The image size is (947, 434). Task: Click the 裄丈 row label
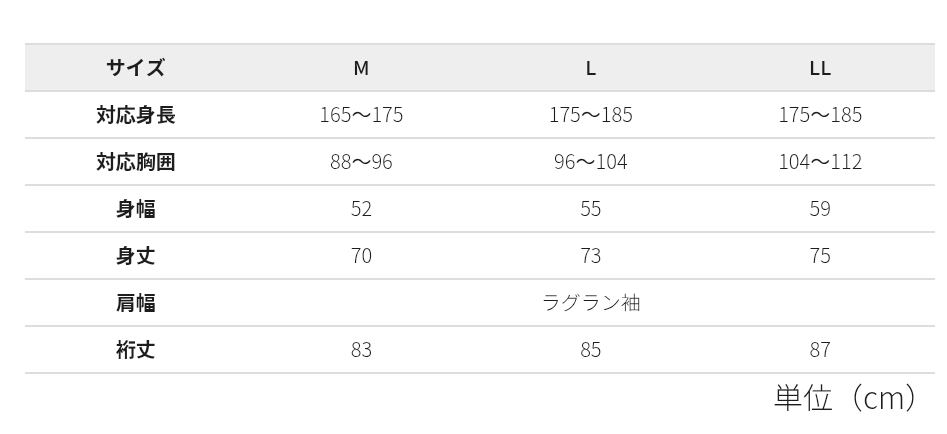pos(135,350)
